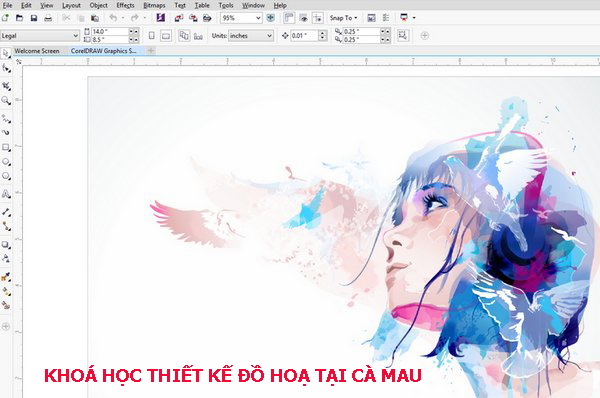Click the page height 8.5 field
The width and height of the screenshot is (600, 398).
(109, 39)
